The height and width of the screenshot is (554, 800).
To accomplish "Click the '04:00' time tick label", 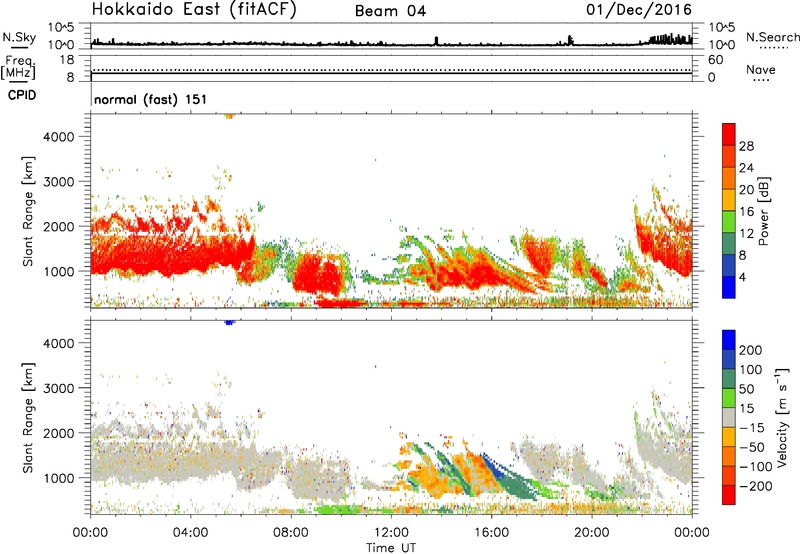I will pos(190,533).
